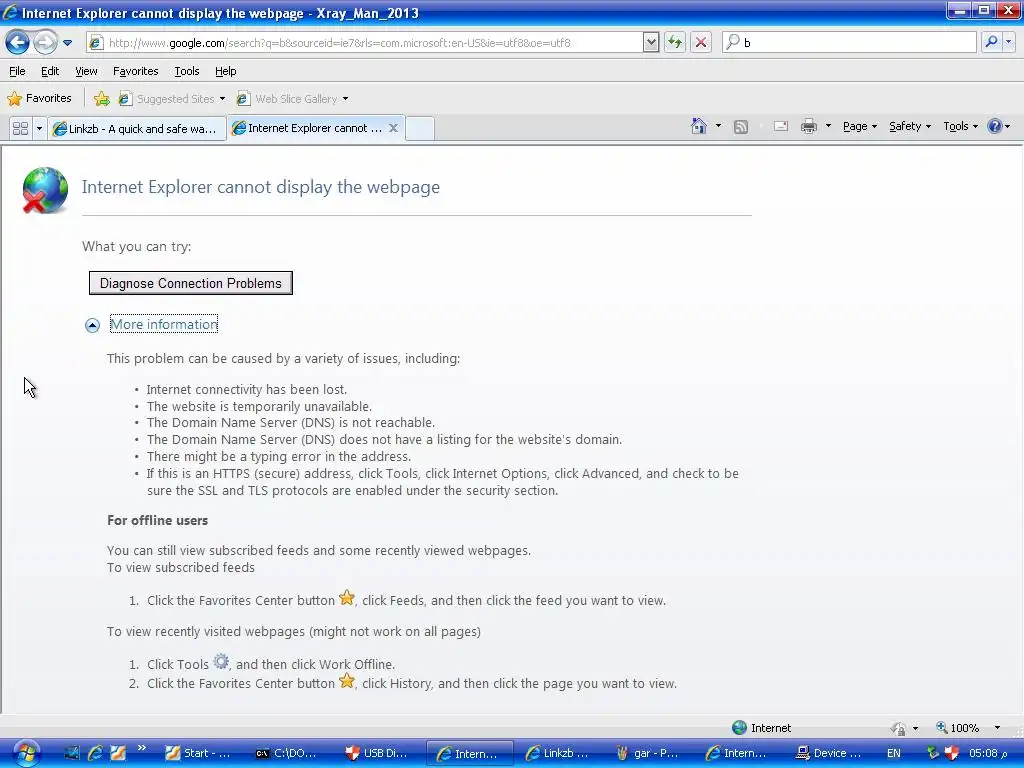Click the Read Mail envelope icon
Screen dimensions: 1024x768
[780, 126]
